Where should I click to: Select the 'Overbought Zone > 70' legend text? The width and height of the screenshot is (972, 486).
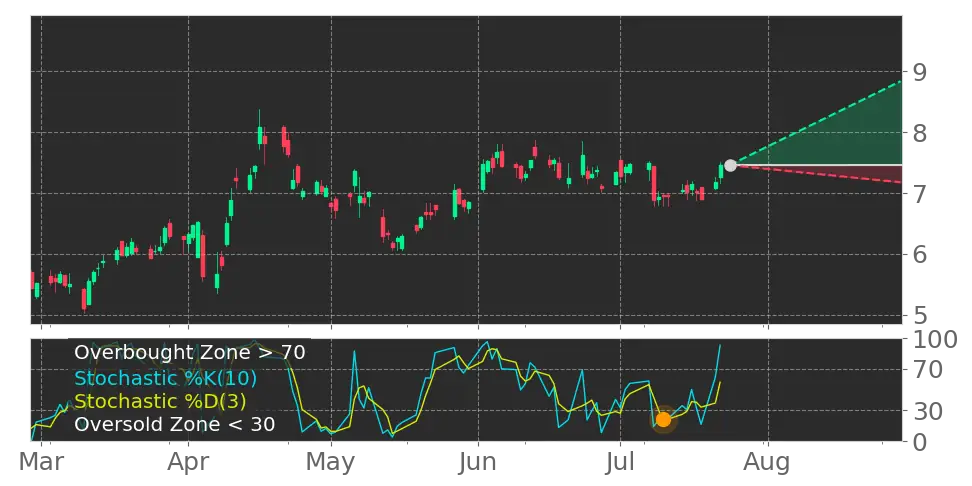tap(190, 353)
